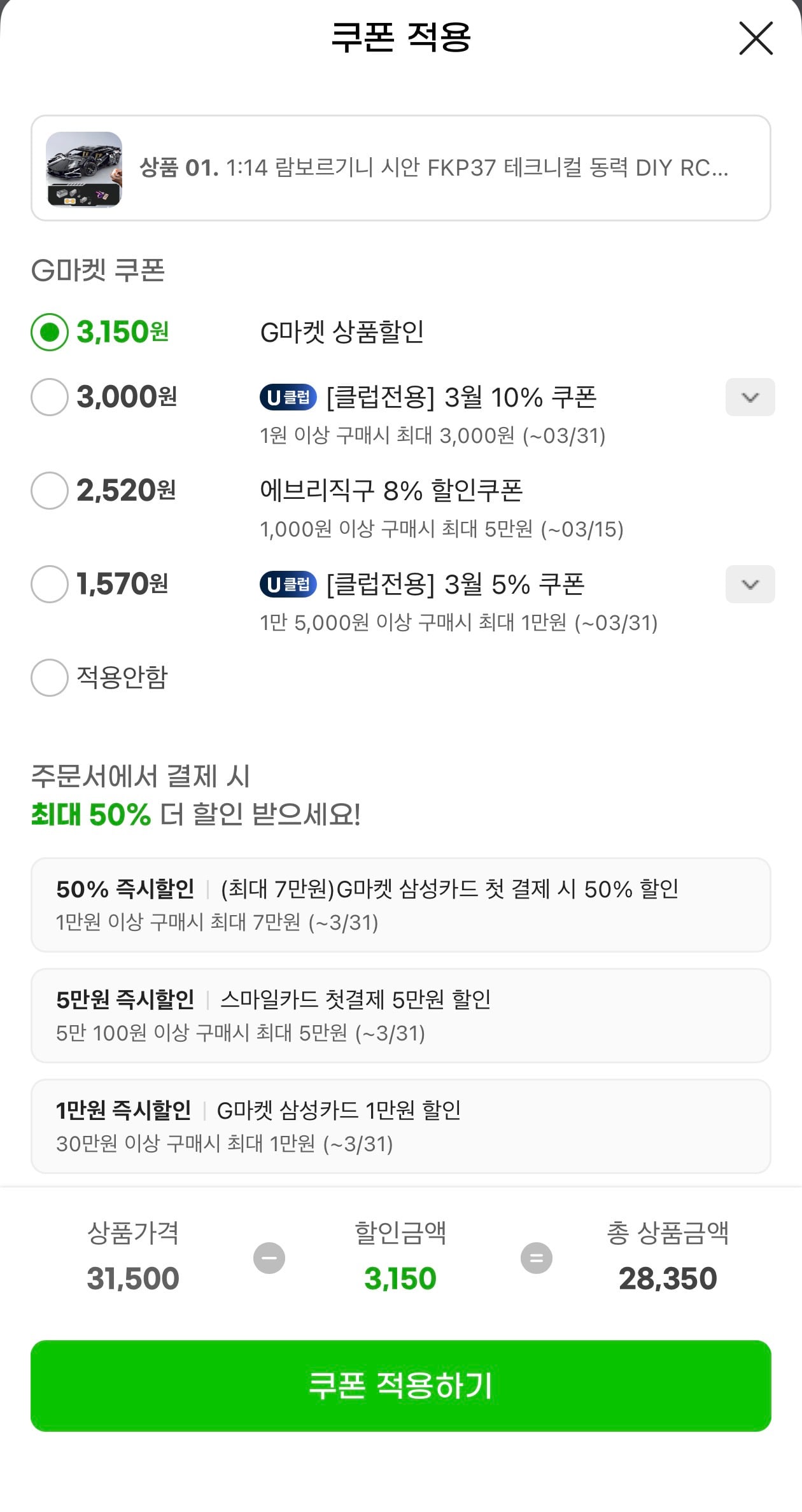Expand the 3월 10% 쿠폰 details chevron

click(x=750, y=397)
